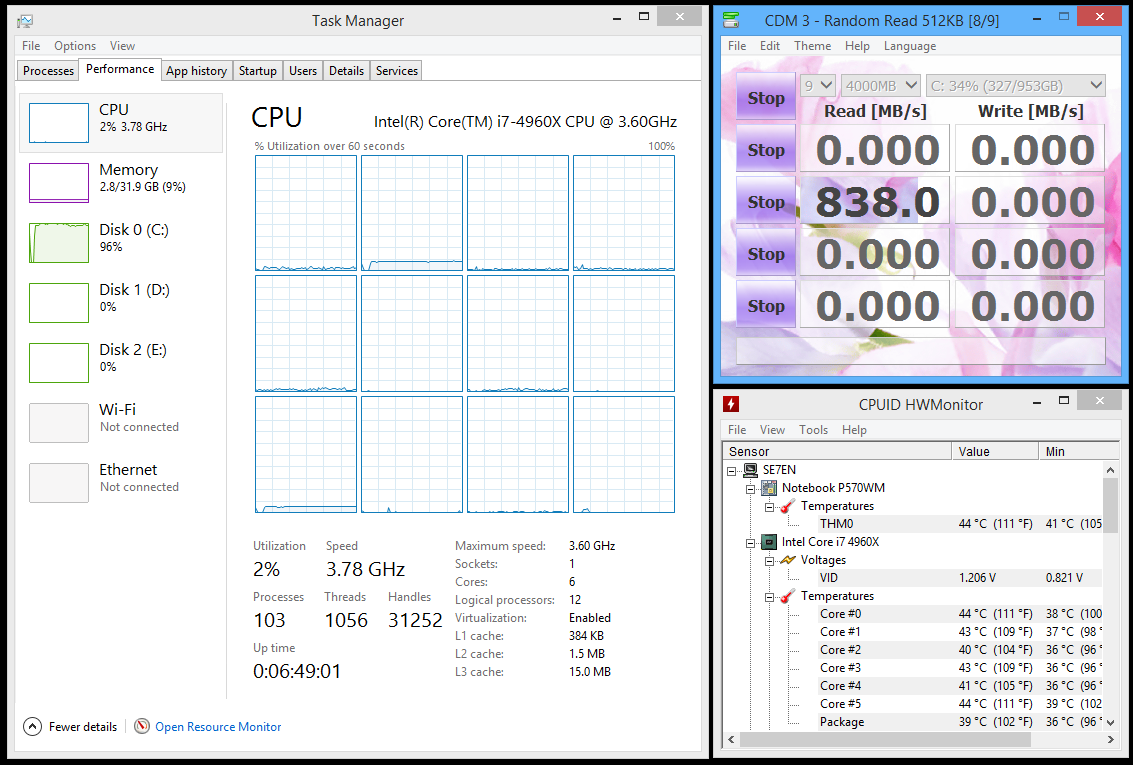The image size is (1133, 765).
Task: Click the HWMonitor vertical scrollbar up arrow
Action: coord(1111,470)
